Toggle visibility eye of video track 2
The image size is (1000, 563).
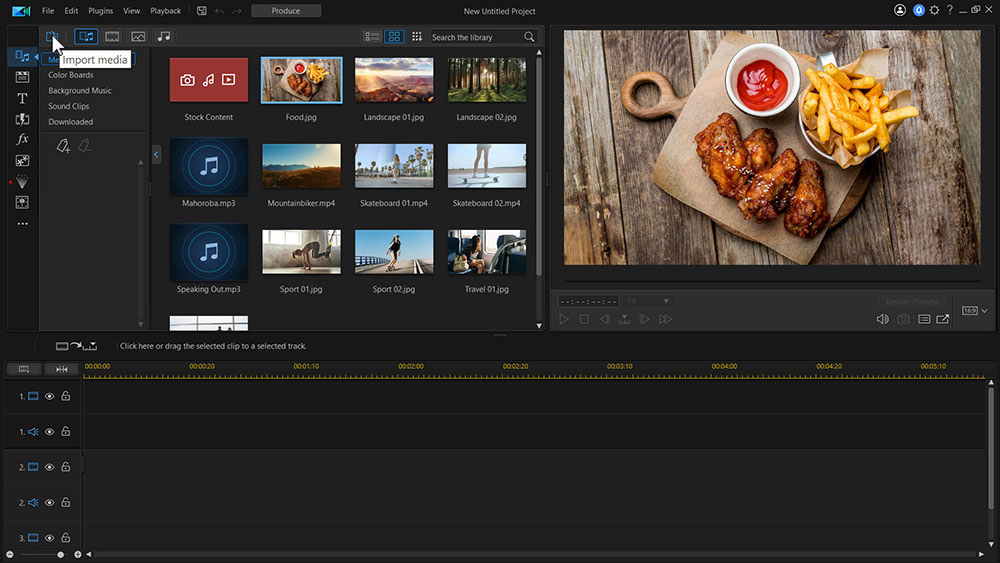coord(49,467)
